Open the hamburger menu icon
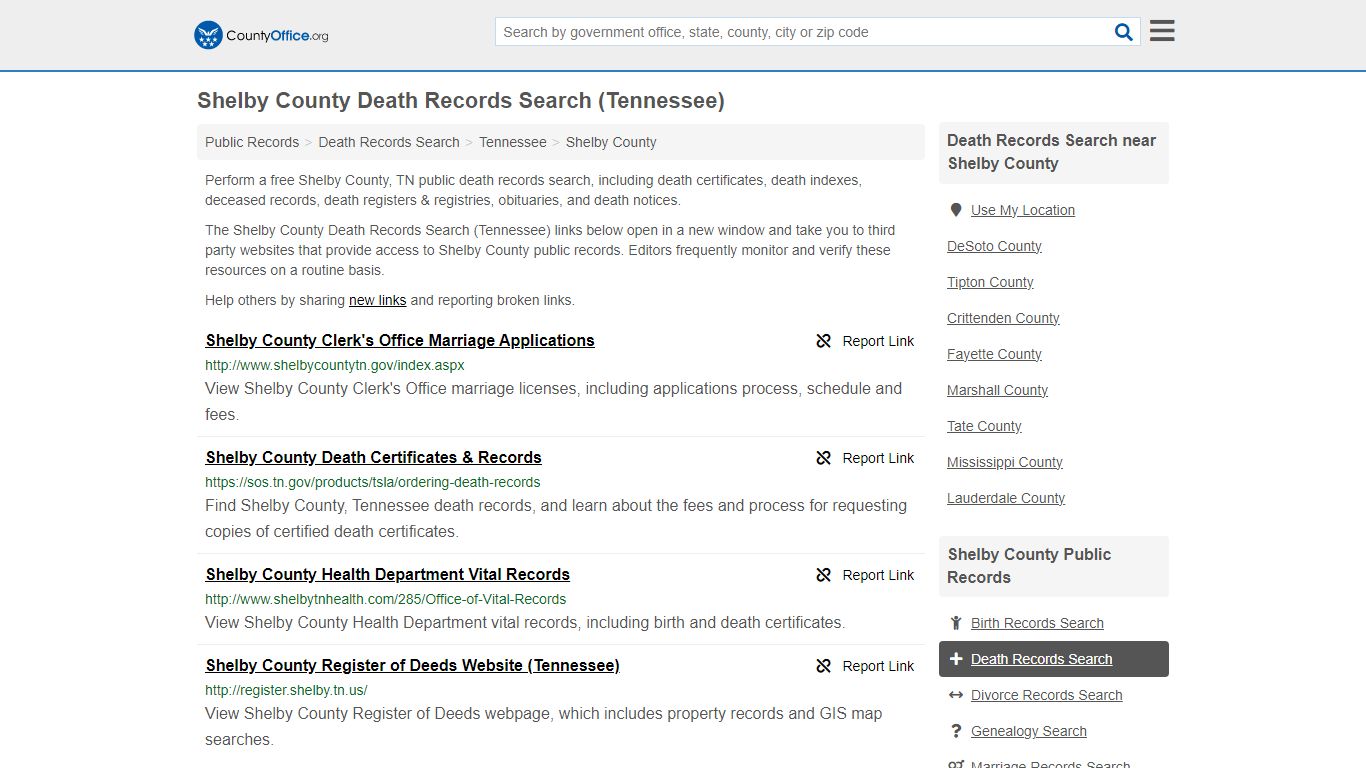 (1162, 31)
